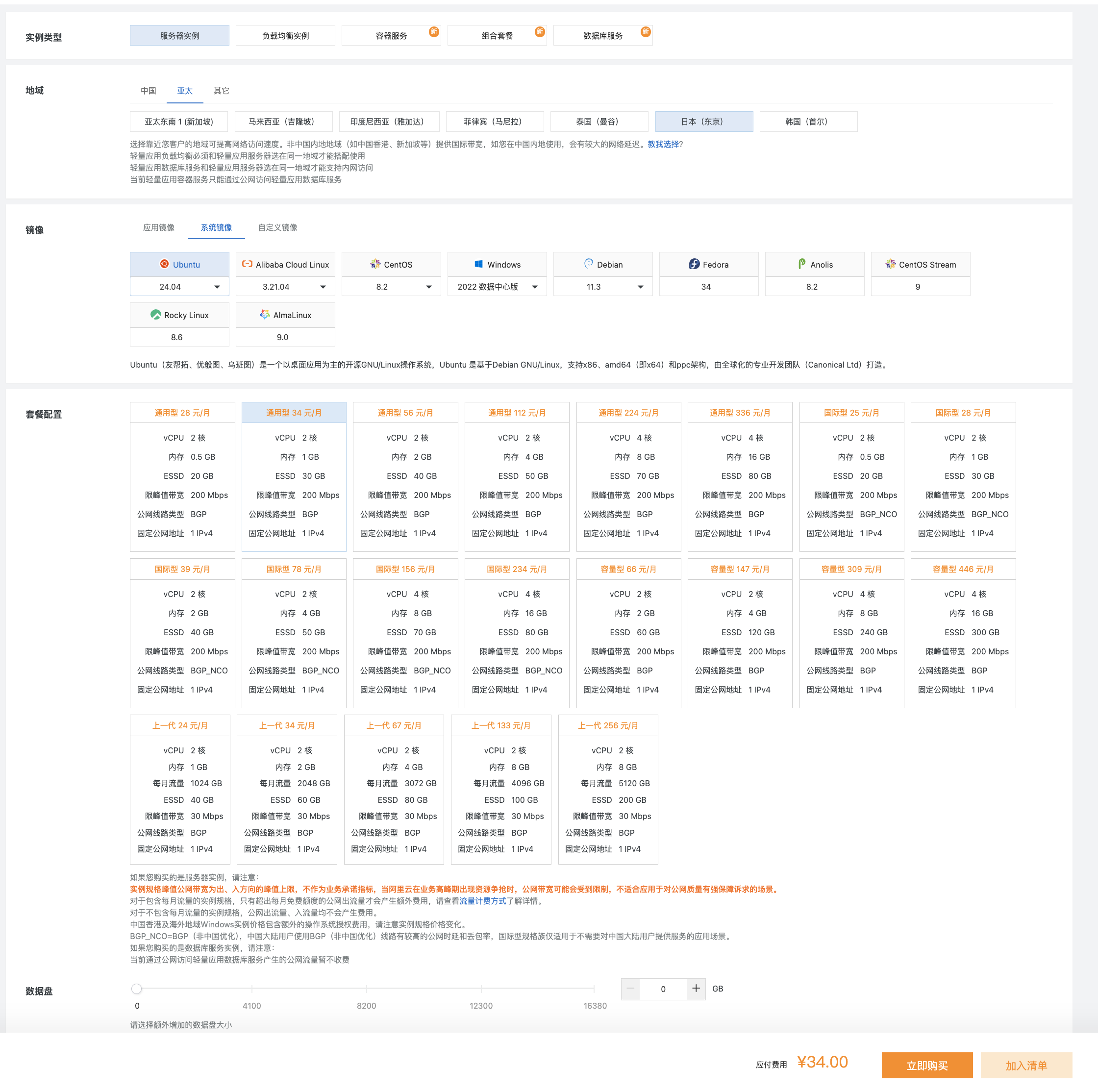
Task: Select 负载均衡实例 instance type
Action: [x=285, y=35]
